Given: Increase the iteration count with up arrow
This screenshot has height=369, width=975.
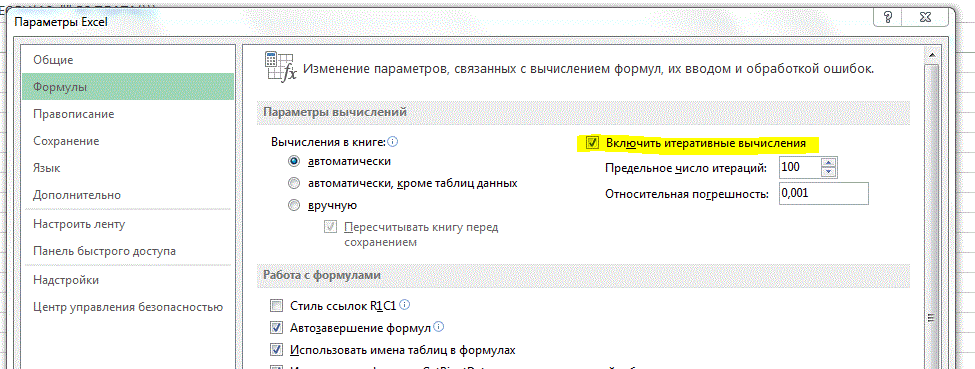Looking at the screenshot, I should 829,163.
